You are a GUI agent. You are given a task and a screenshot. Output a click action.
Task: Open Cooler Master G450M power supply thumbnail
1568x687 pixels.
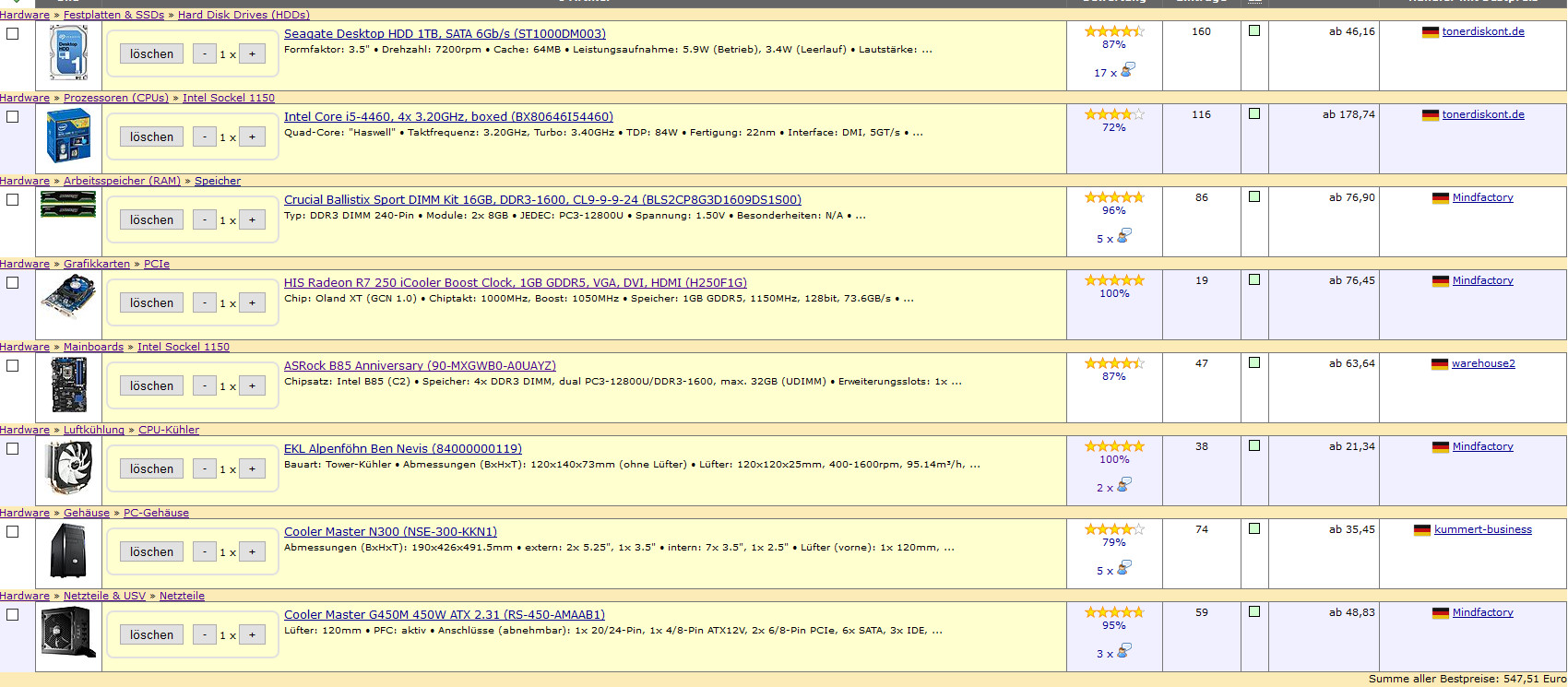[68, 633]
